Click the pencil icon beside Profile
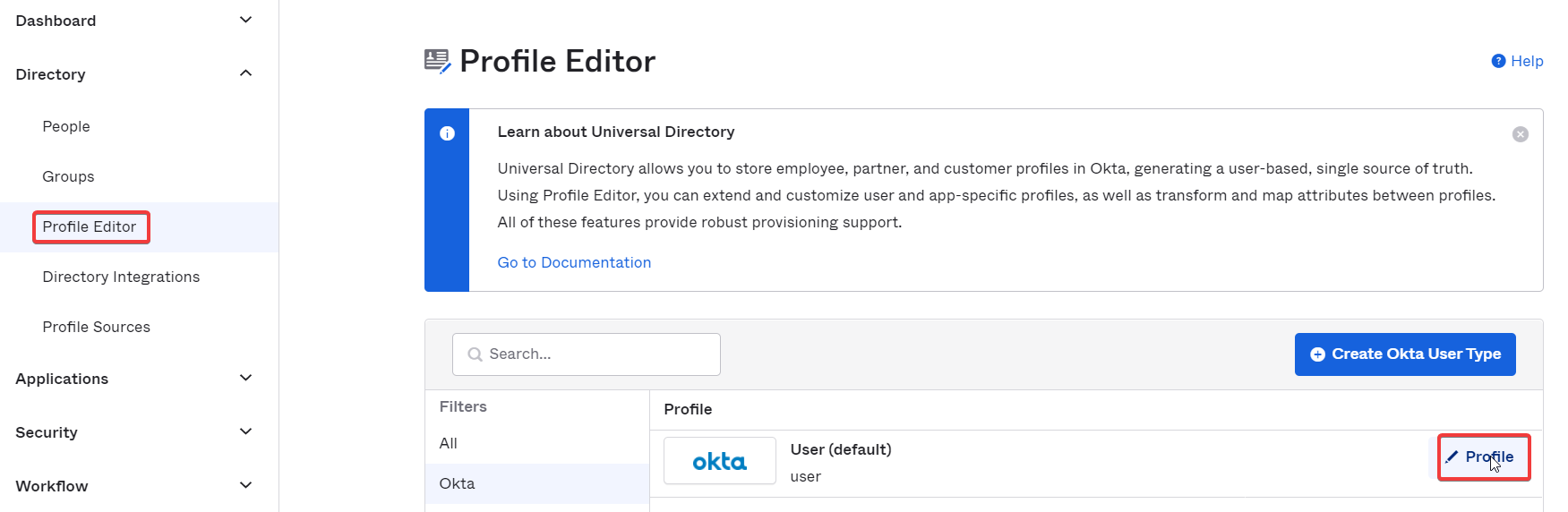This screenshot has height=512, width=1568. pyautogui.click(x=1452, y=457)
